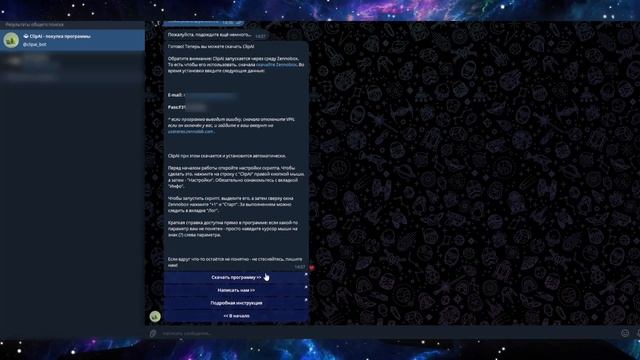This screenshot has height=360, width=640.
Task: Click the 'E-mail:' line in message
Action: point(202,95)
